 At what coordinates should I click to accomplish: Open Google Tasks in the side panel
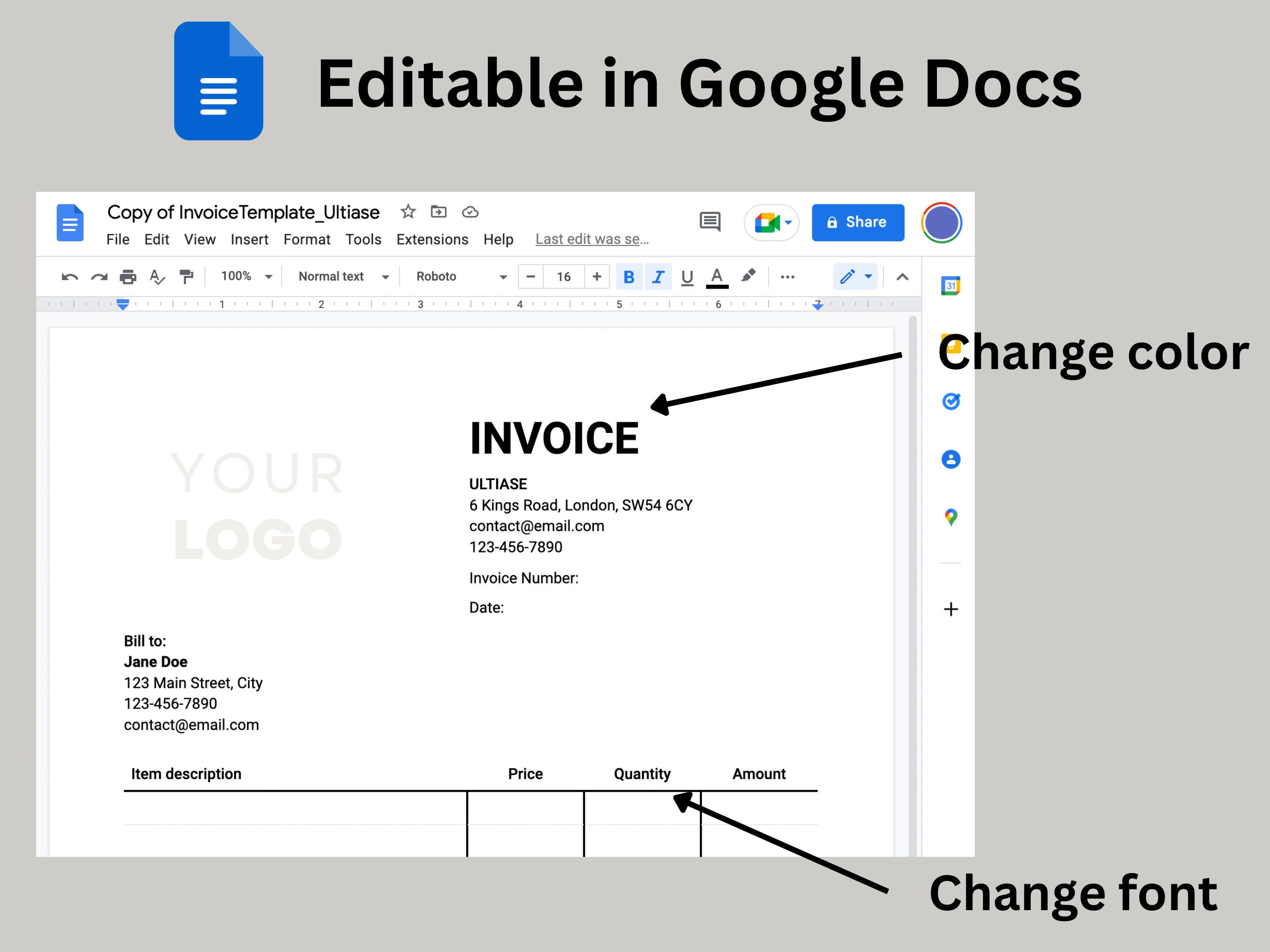coord(951,401)
